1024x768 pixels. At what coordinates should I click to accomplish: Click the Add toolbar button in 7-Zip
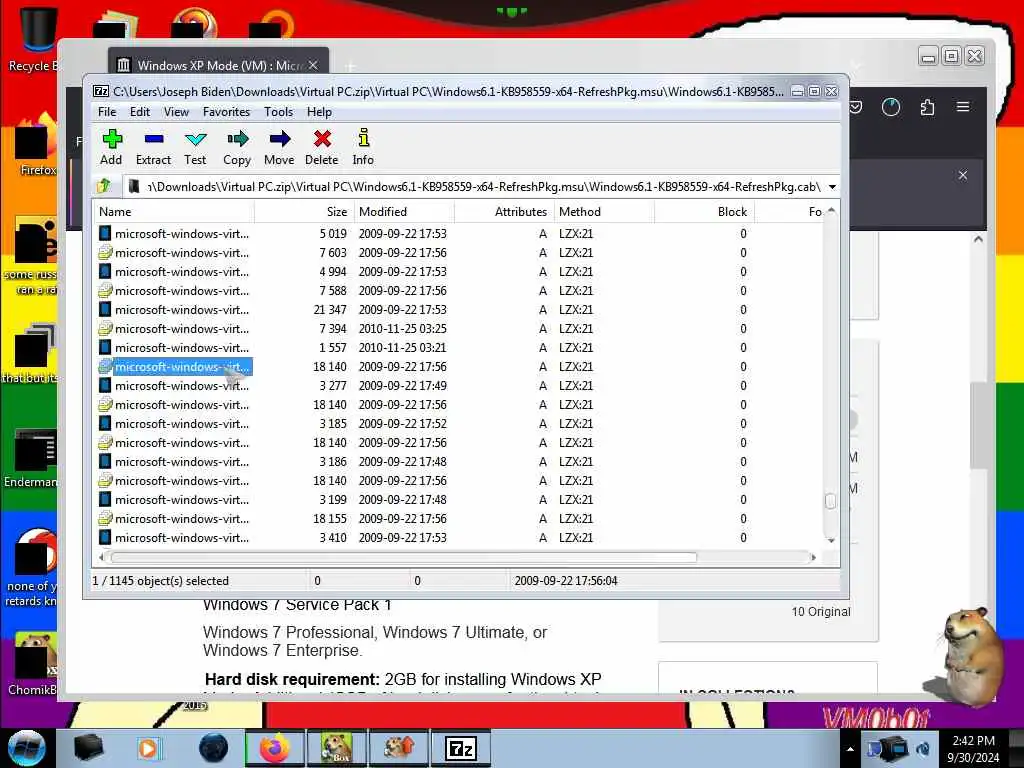point(111,147)
